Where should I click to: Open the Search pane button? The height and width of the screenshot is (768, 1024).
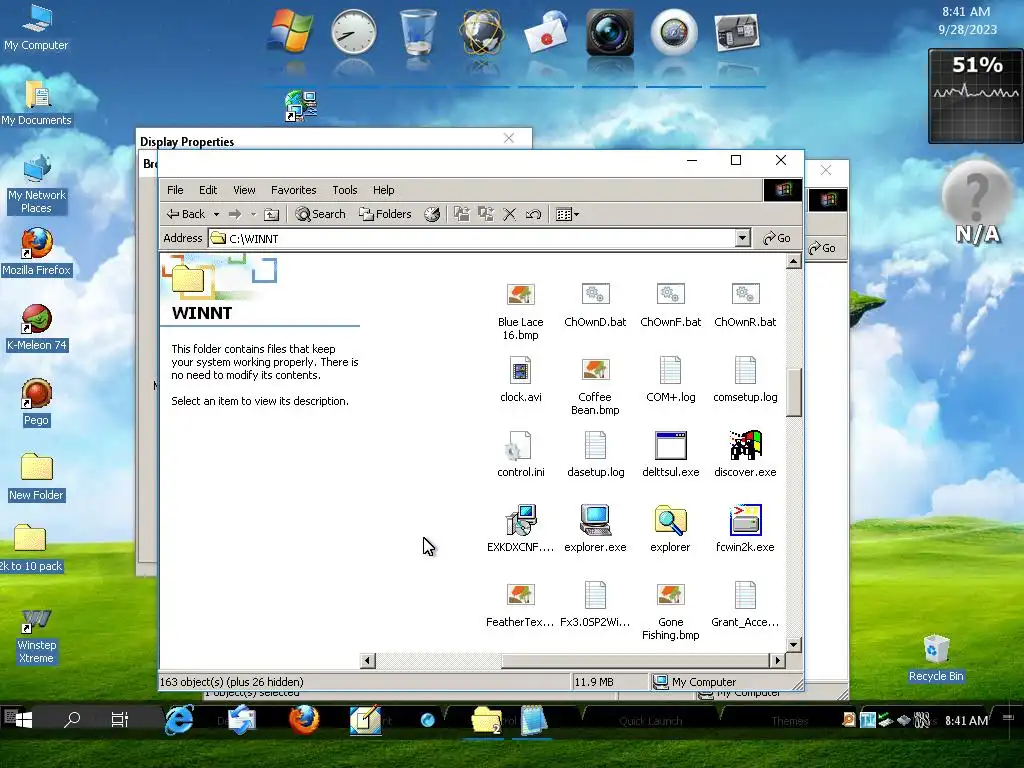[320, 214]
